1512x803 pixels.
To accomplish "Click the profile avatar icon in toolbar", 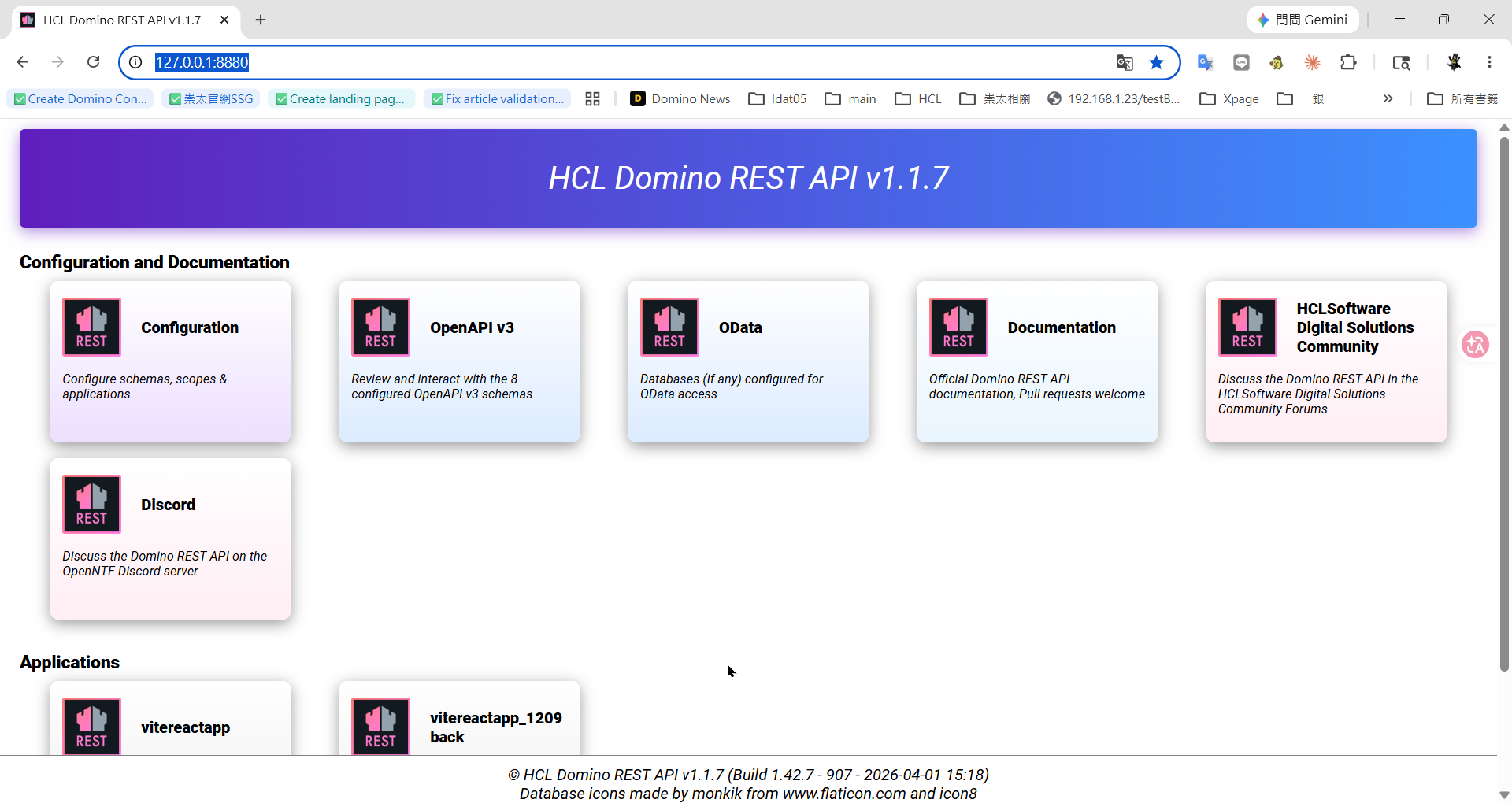I will tap(1454, 62).
